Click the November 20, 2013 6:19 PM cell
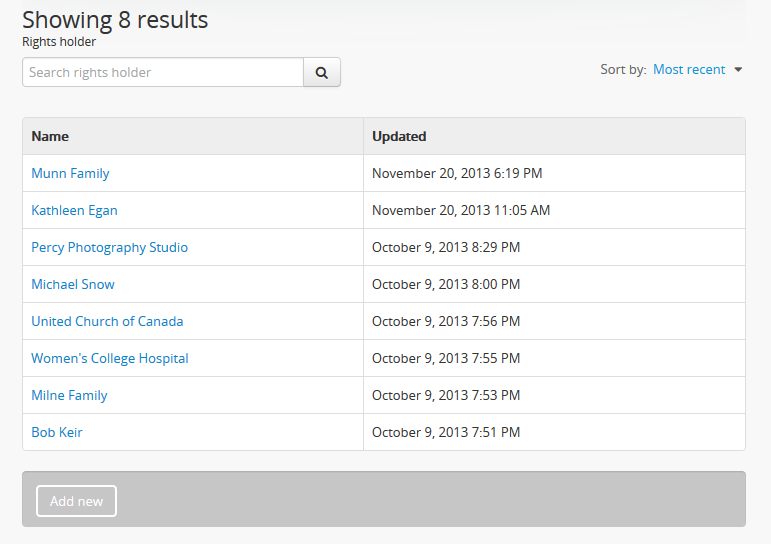The height and width of the screenshot is (544, 771). (x=457, y=173)
